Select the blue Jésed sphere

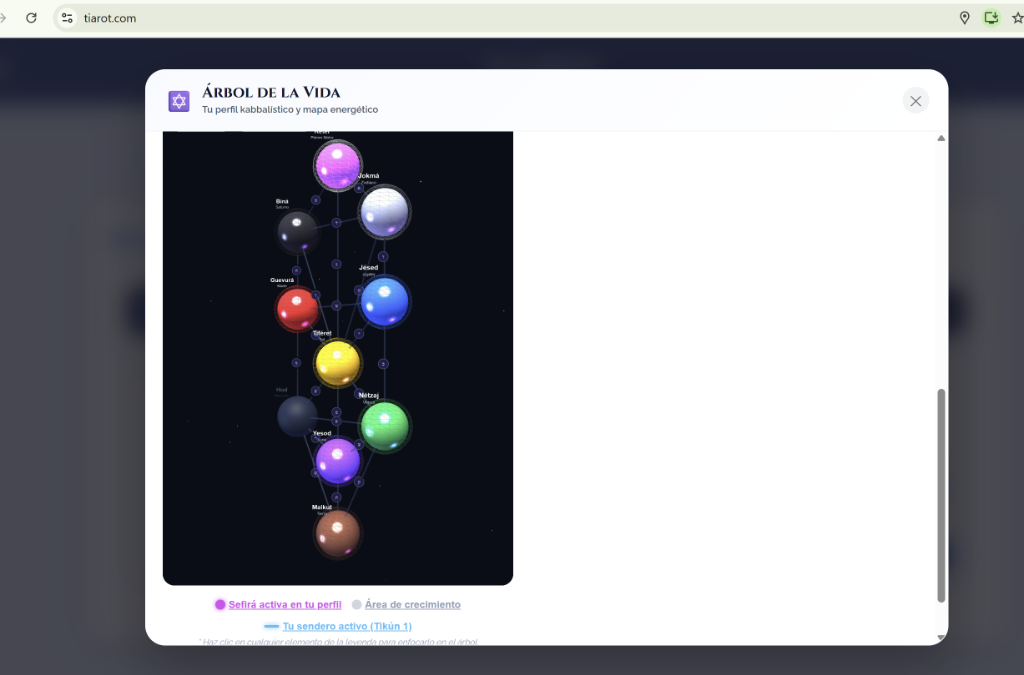click(384, 302)
